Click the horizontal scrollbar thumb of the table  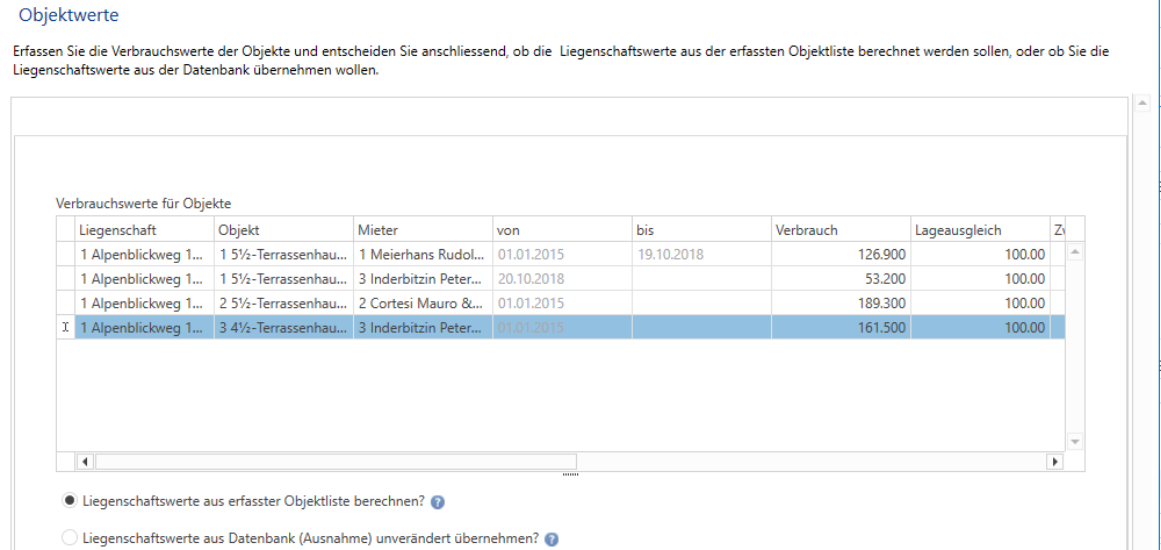336,462
